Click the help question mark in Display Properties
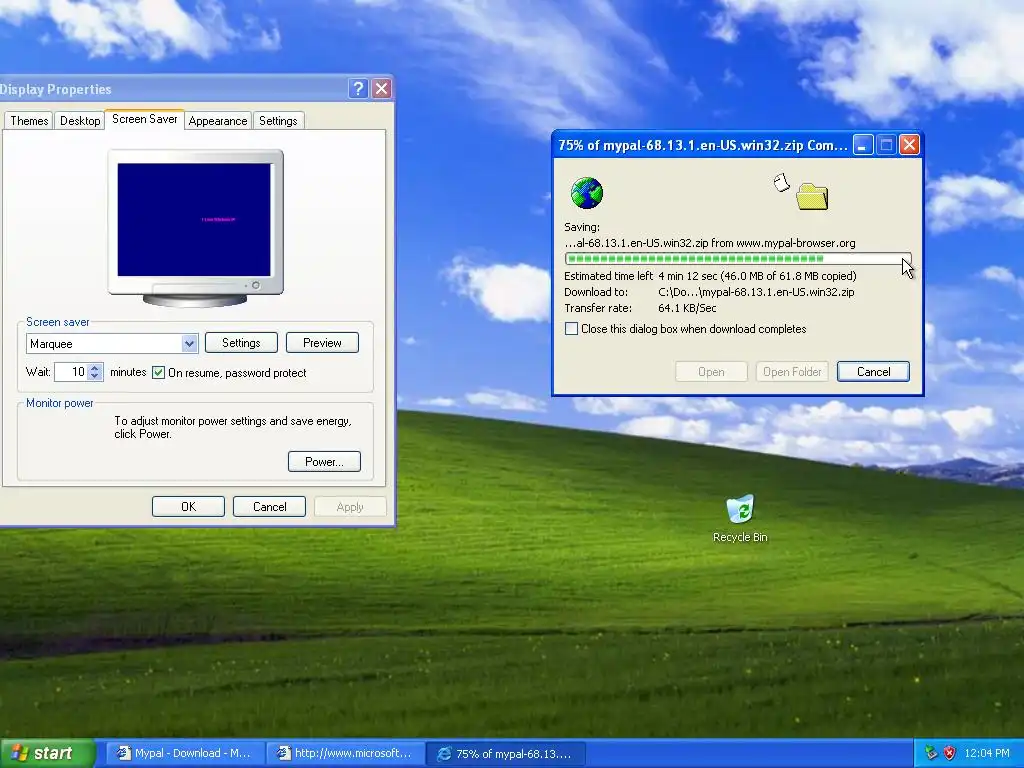This screenshot has width=1024, height=768. tap(358, 88)
